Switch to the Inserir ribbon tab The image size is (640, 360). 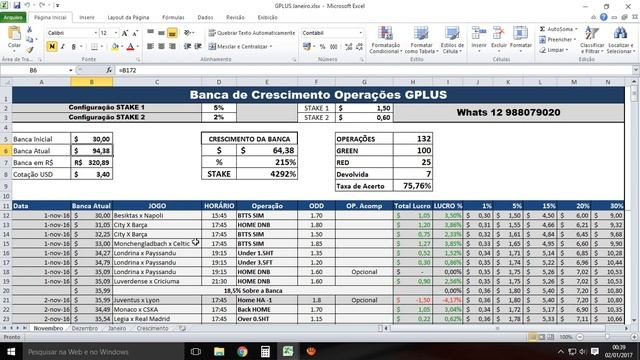pyautogui.click(x=87, y=18)
